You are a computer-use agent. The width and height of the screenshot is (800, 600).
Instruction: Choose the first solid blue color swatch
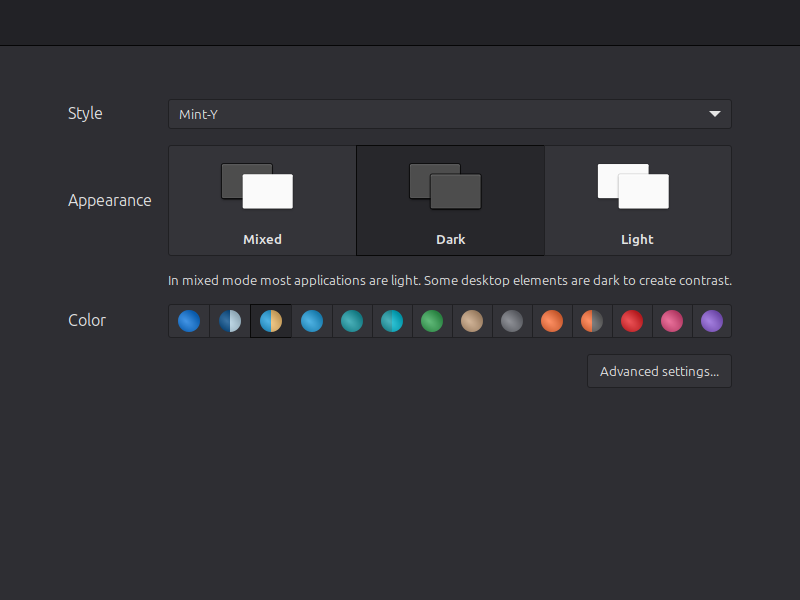[x=189, y=321]
